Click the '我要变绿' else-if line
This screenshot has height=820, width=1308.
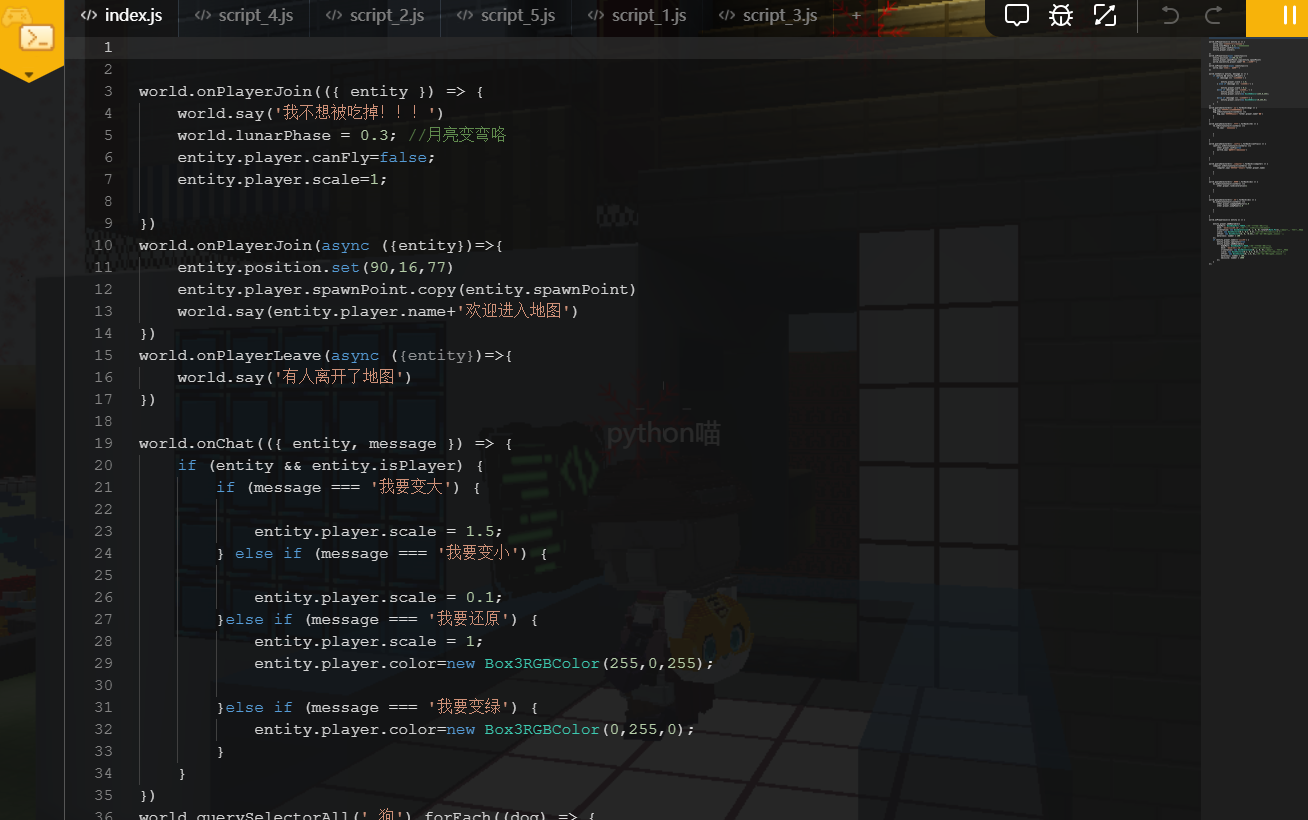(x=378, y=707)
